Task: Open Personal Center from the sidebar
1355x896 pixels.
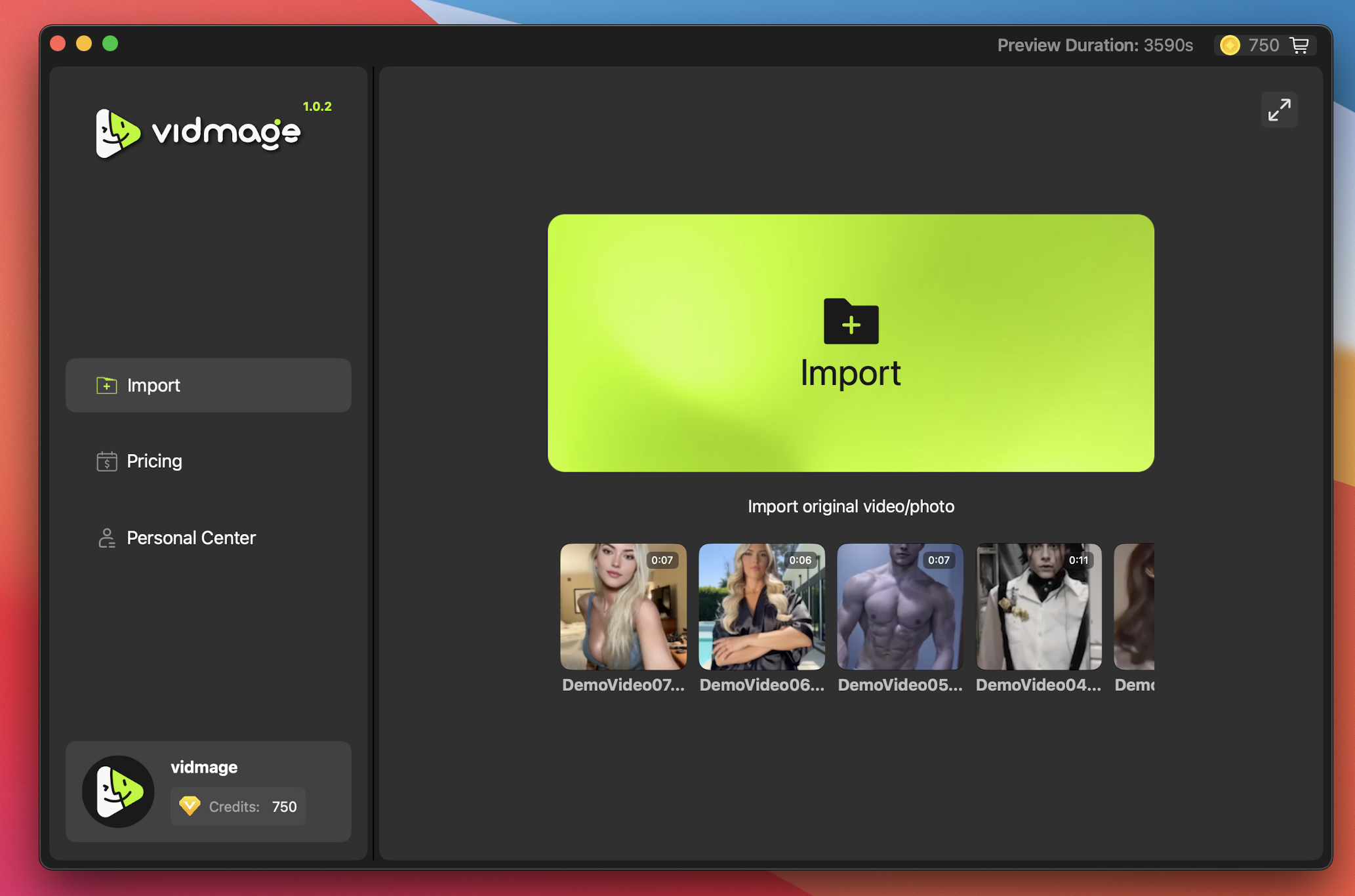Action: [190, 538]
